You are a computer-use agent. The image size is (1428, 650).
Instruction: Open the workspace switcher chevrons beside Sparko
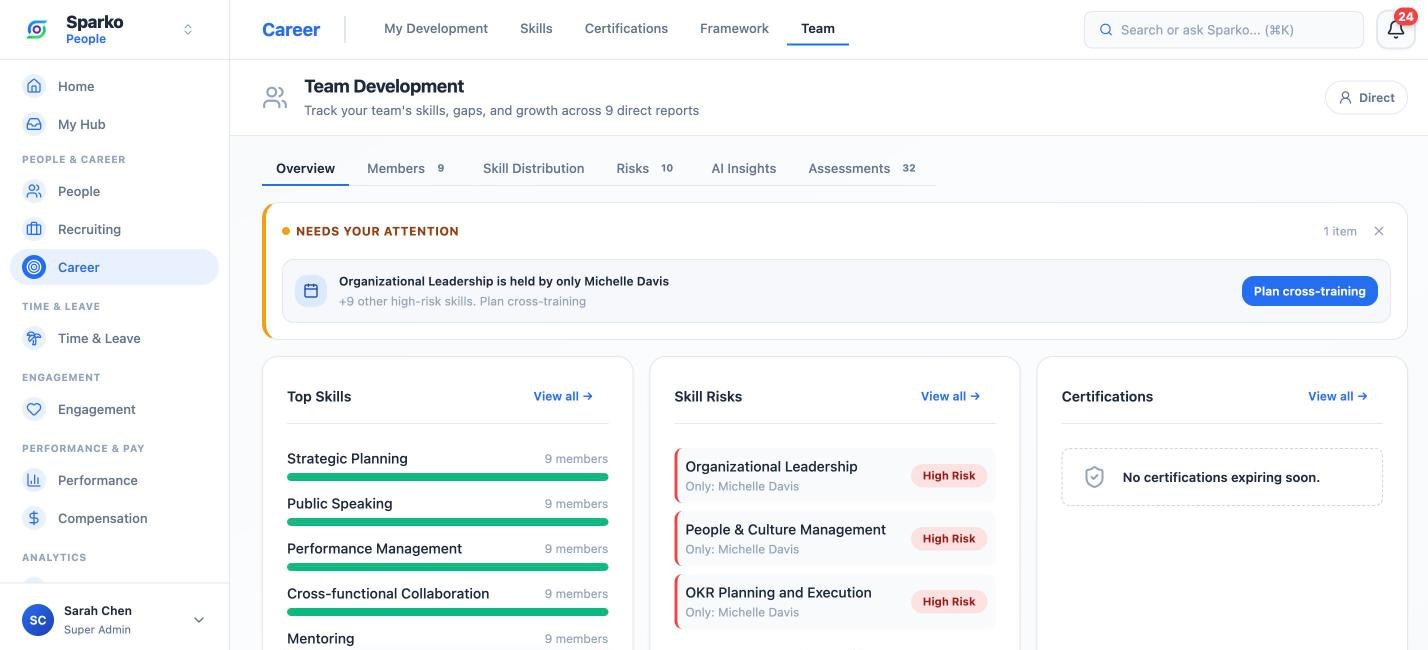[x=188, y=30]
